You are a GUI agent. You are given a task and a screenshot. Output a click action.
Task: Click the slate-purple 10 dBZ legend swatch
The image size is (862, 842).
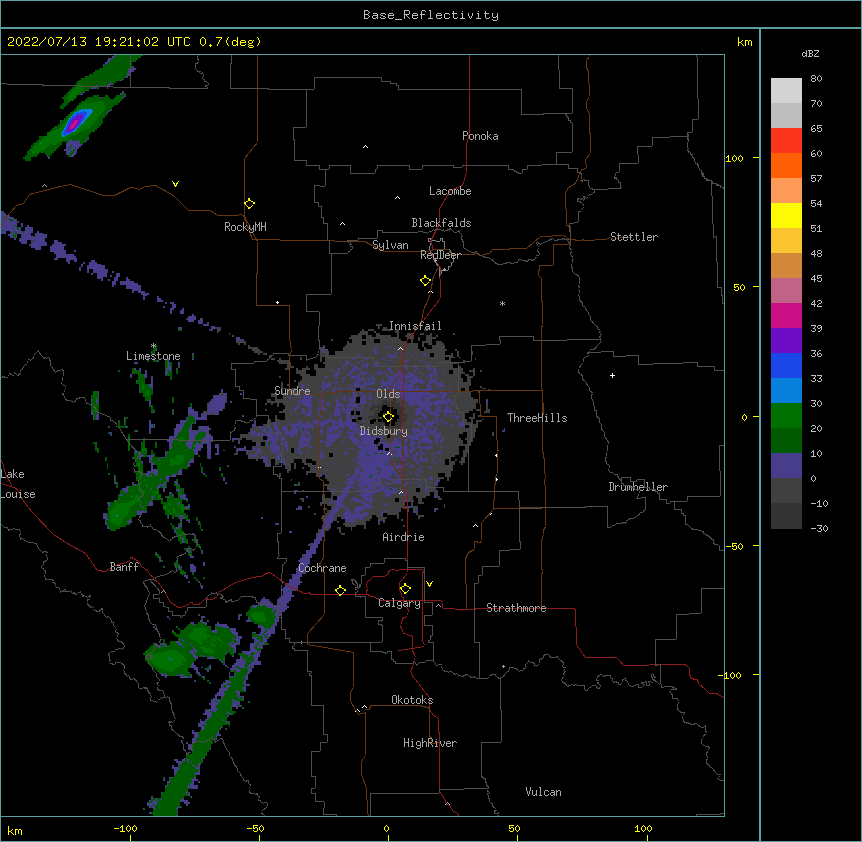[x=786, y=466]
